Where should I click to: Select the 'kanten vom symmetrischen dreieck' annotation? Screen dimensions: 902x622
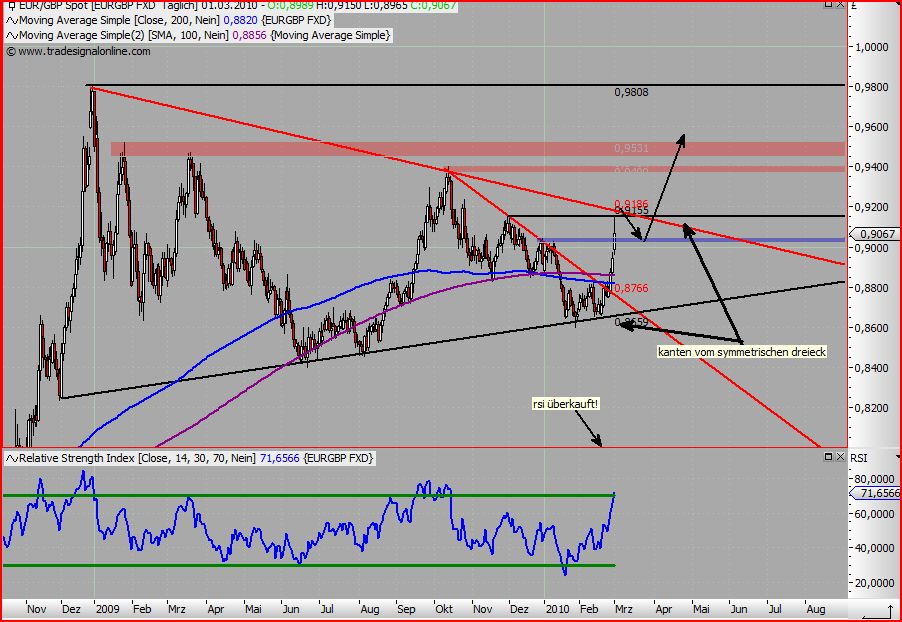pyautogui.click(x=741, y=353)
